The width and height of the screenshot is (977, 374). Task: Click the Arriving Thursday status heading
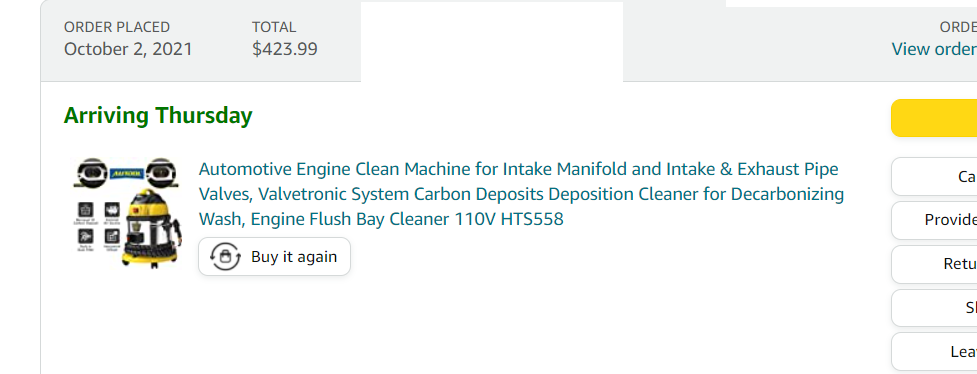[158, 115]
